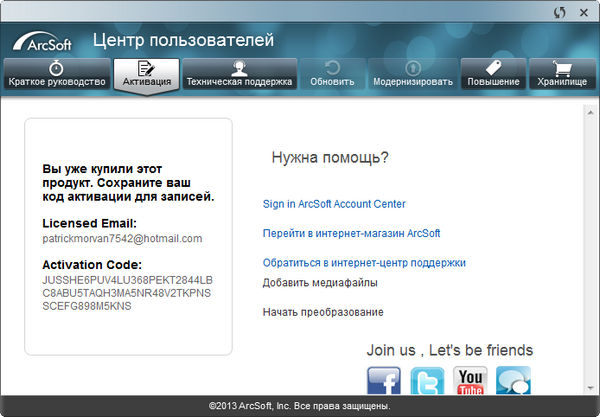Viewport: 600px width, 417px height.
Task: Click the ArcSoft logo
Action: pos(42,43)
